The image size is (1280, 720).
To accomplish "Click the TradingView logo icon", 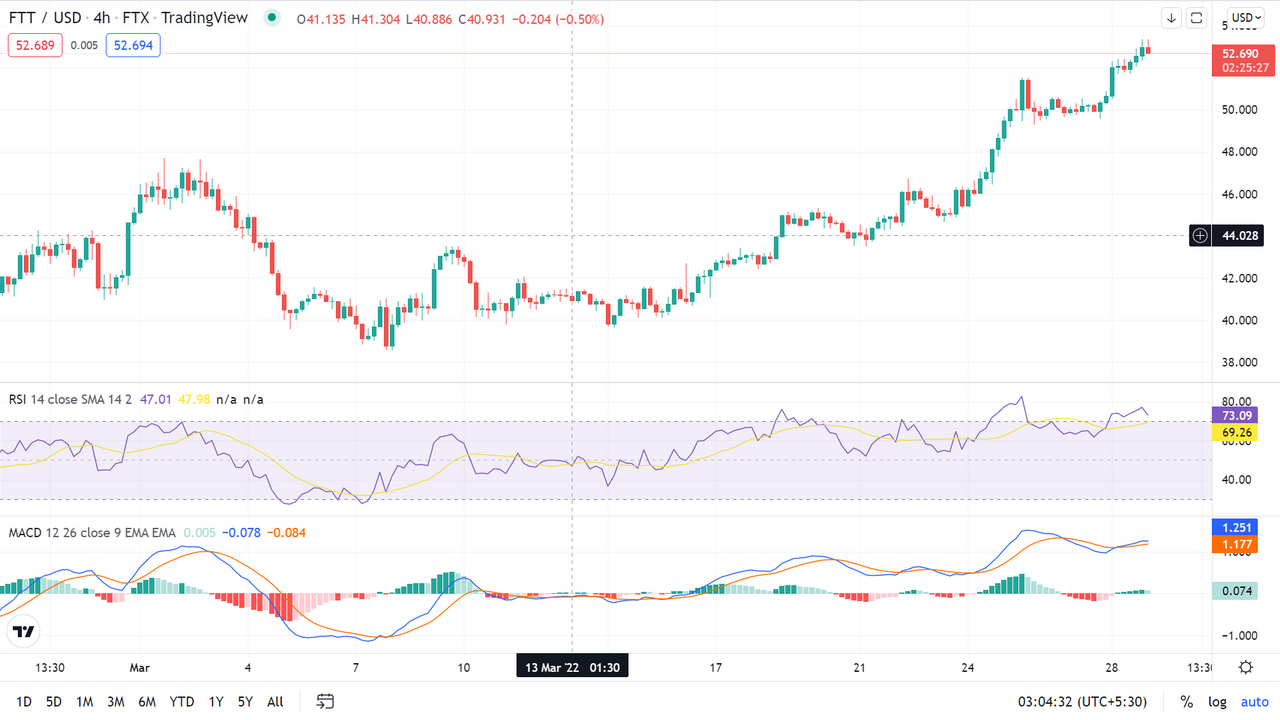I will point(24,632).
